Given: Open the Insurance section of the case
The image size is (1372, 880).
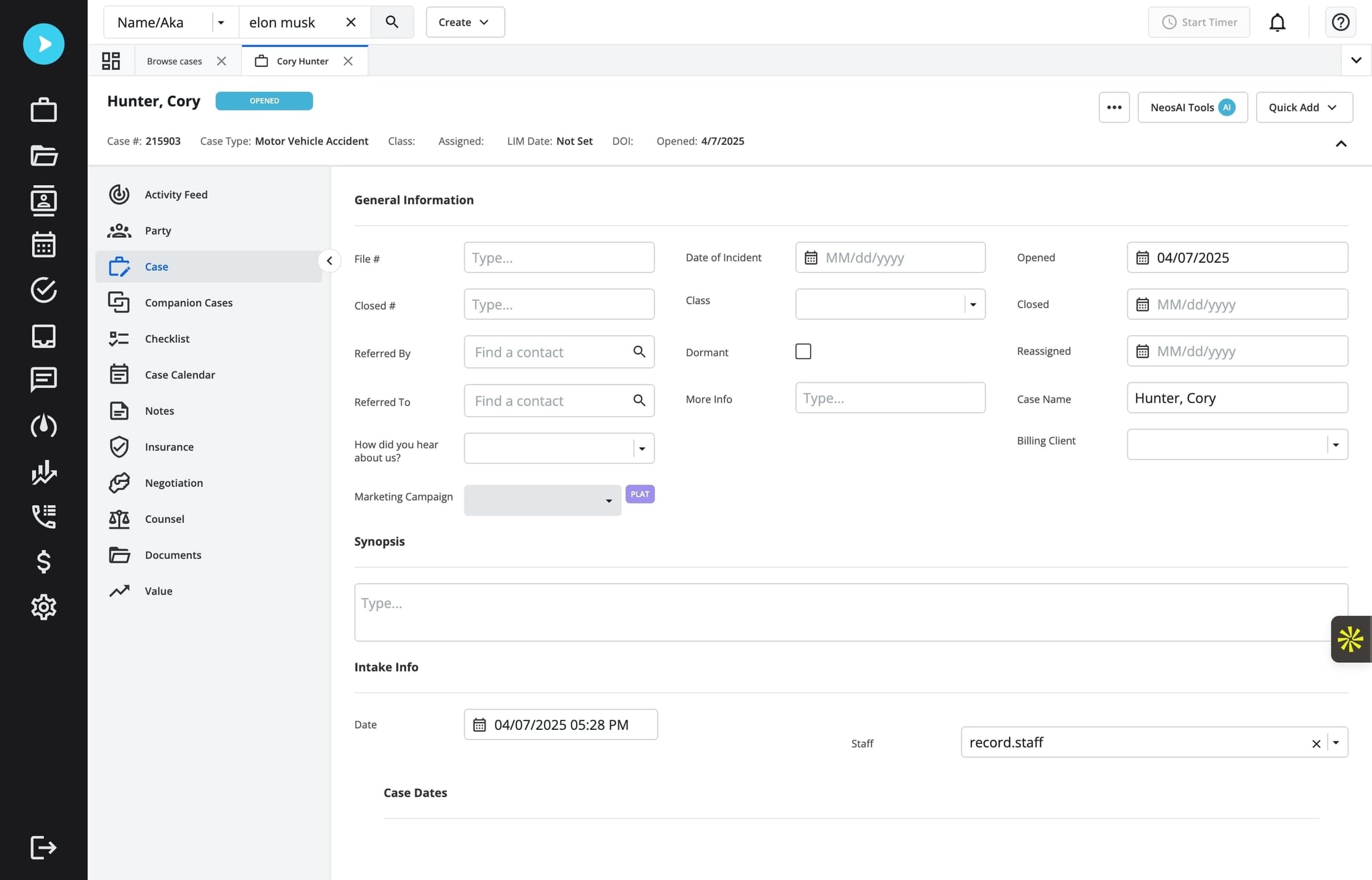Looking at the screenshot, I should [168, 446].
